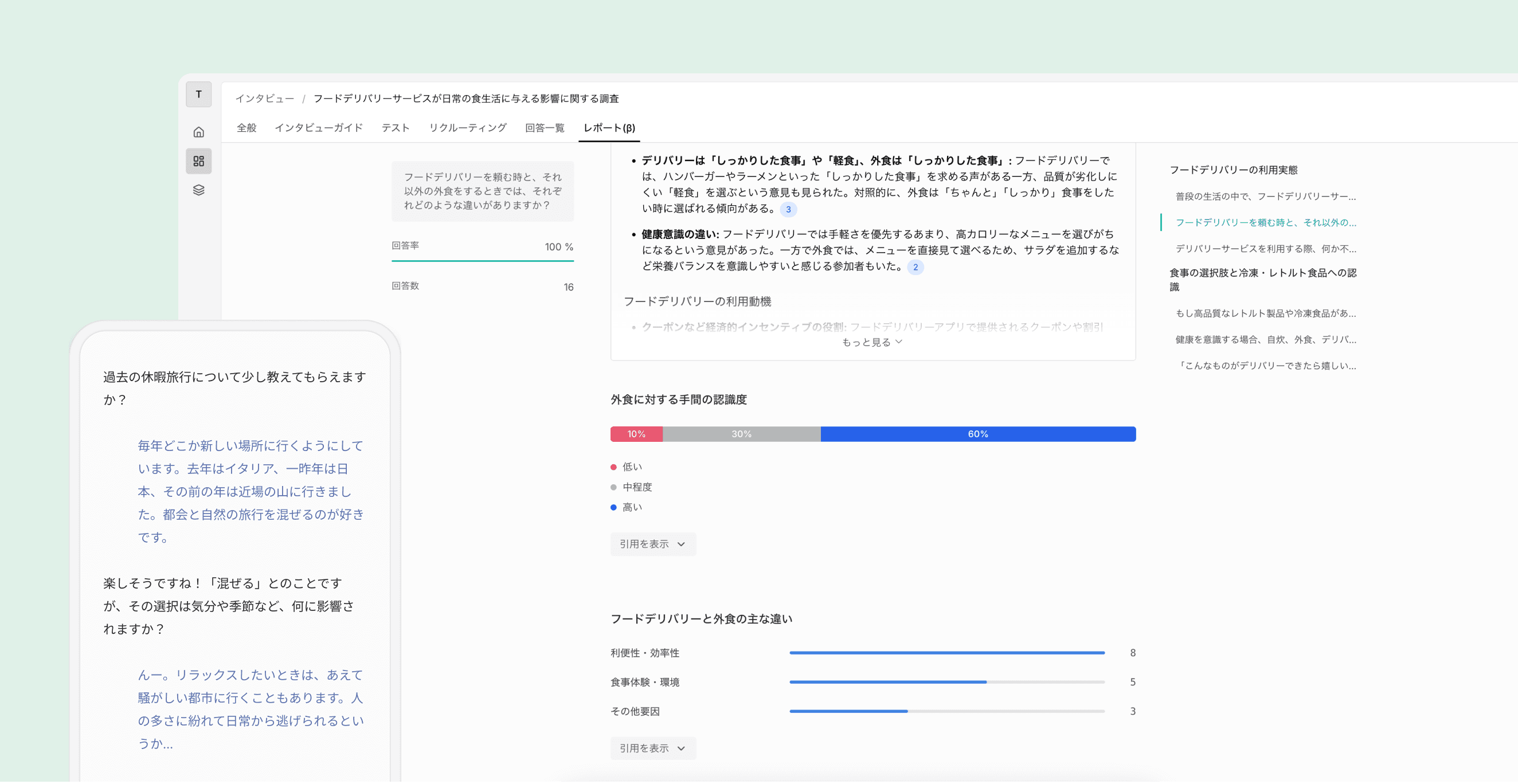Open the dashboard grid icon in the sidebar

pyautogui.click(x=198, y=161)
